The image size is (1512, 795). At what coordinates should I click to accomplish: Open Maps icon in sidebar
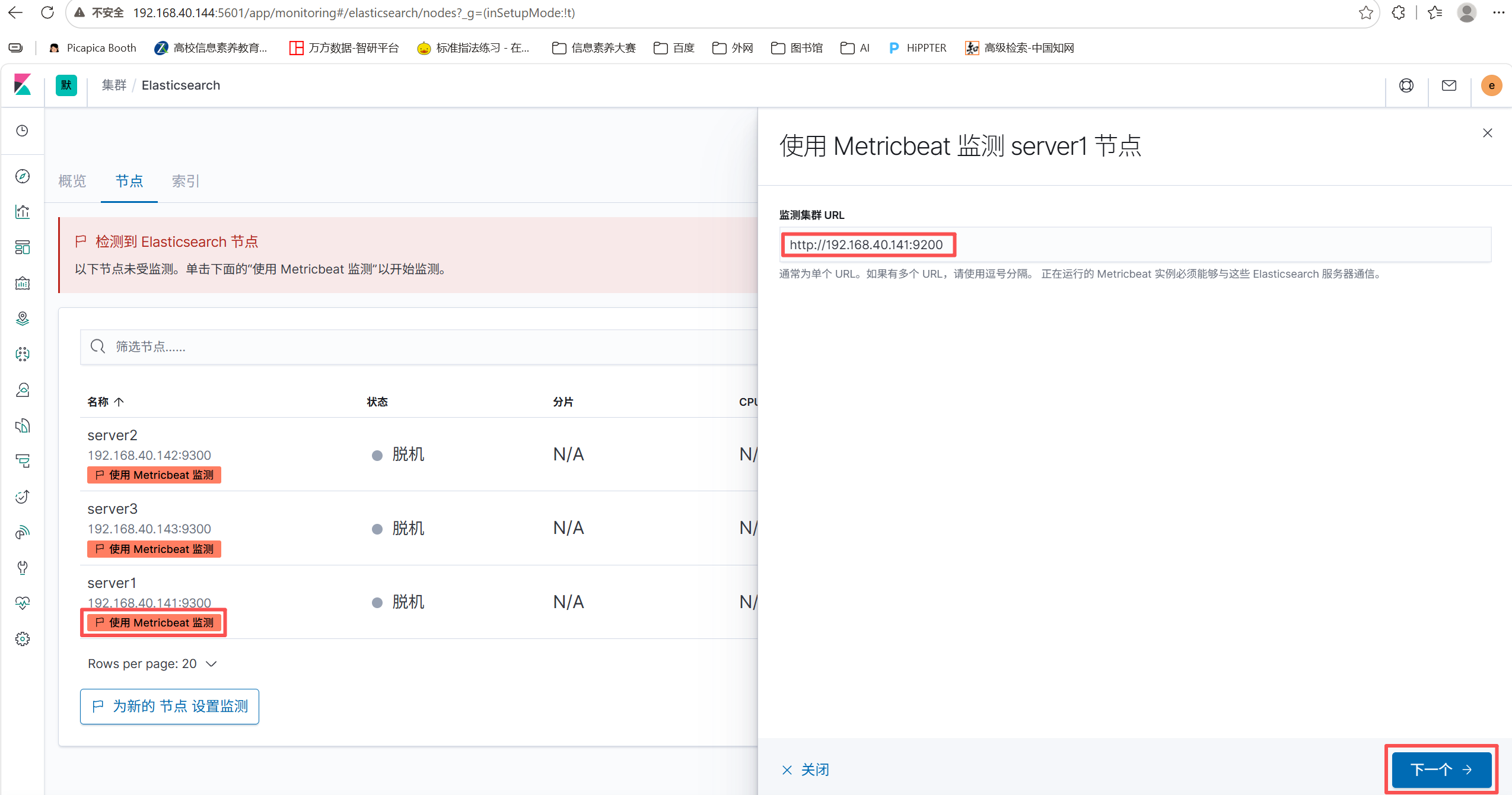click(x=23, y=319)
